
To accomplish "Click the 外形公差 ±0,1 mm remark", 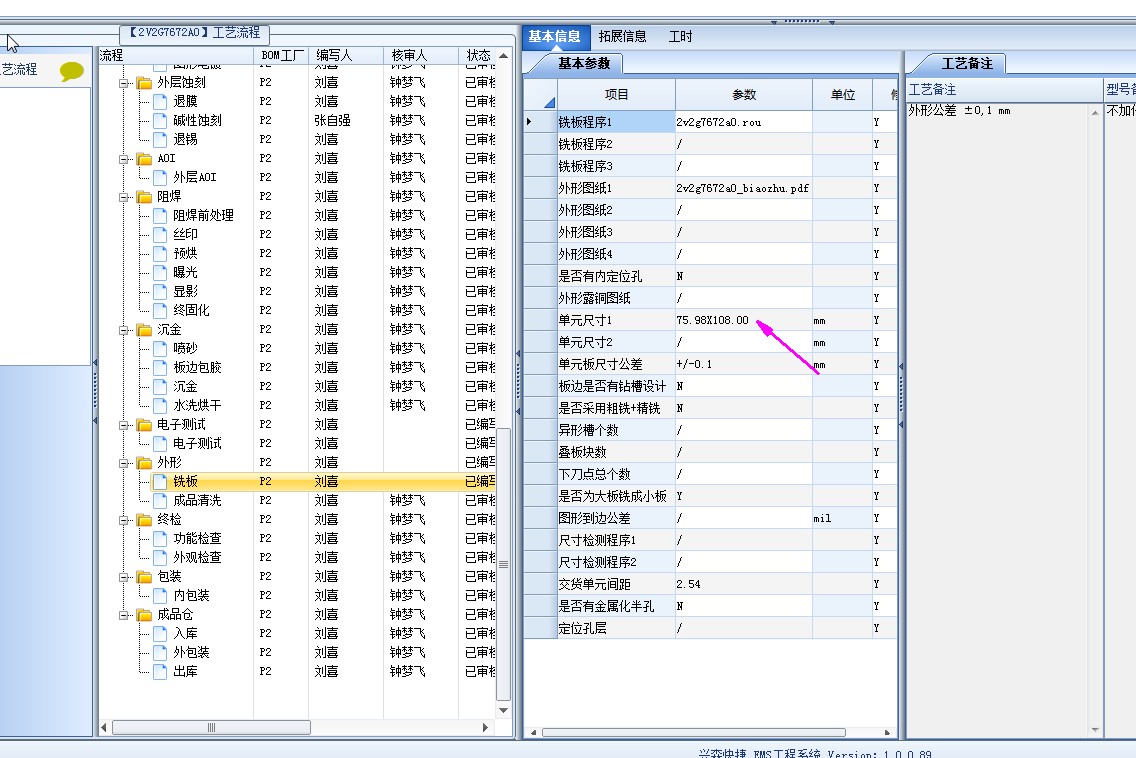I will (959, 110).
